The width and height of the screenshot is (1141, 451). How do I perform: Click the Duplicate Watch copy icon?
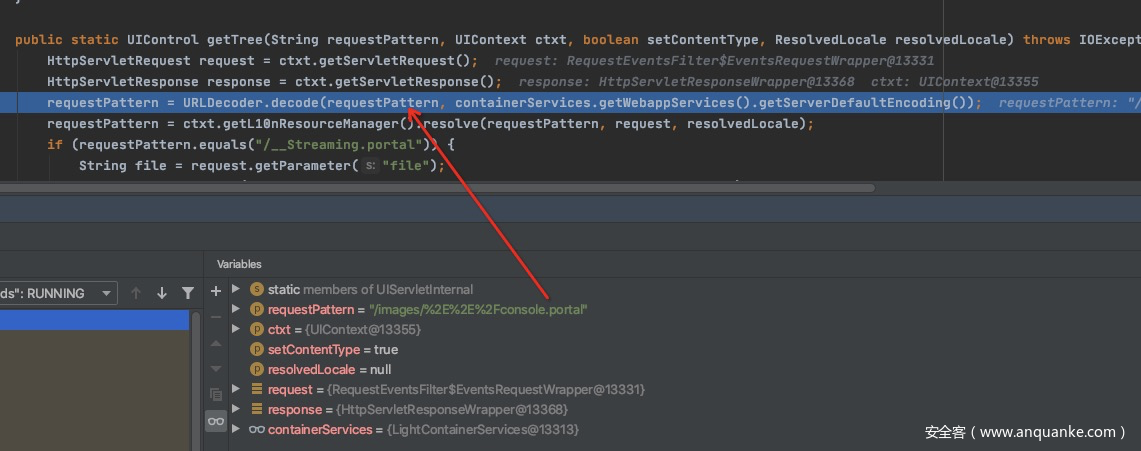pos(216,394)
